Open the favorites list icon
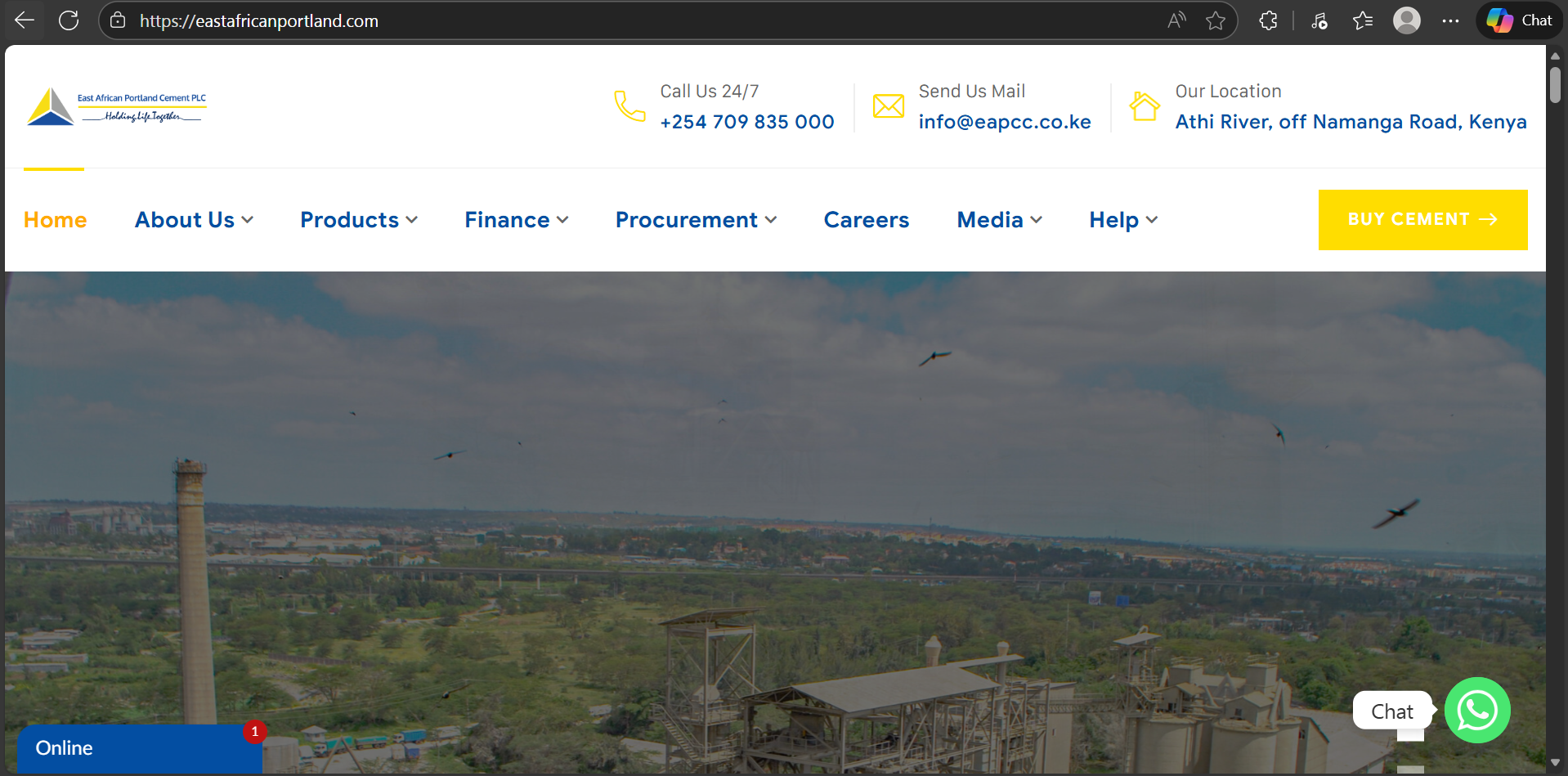 point(1362,20)
